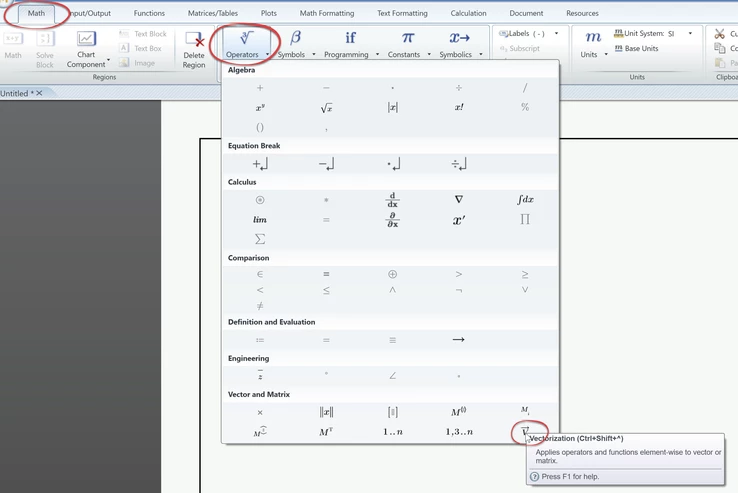Insert the symbolic evaluation arrow operator
The image size is (738, 493).
click(459, 339)
